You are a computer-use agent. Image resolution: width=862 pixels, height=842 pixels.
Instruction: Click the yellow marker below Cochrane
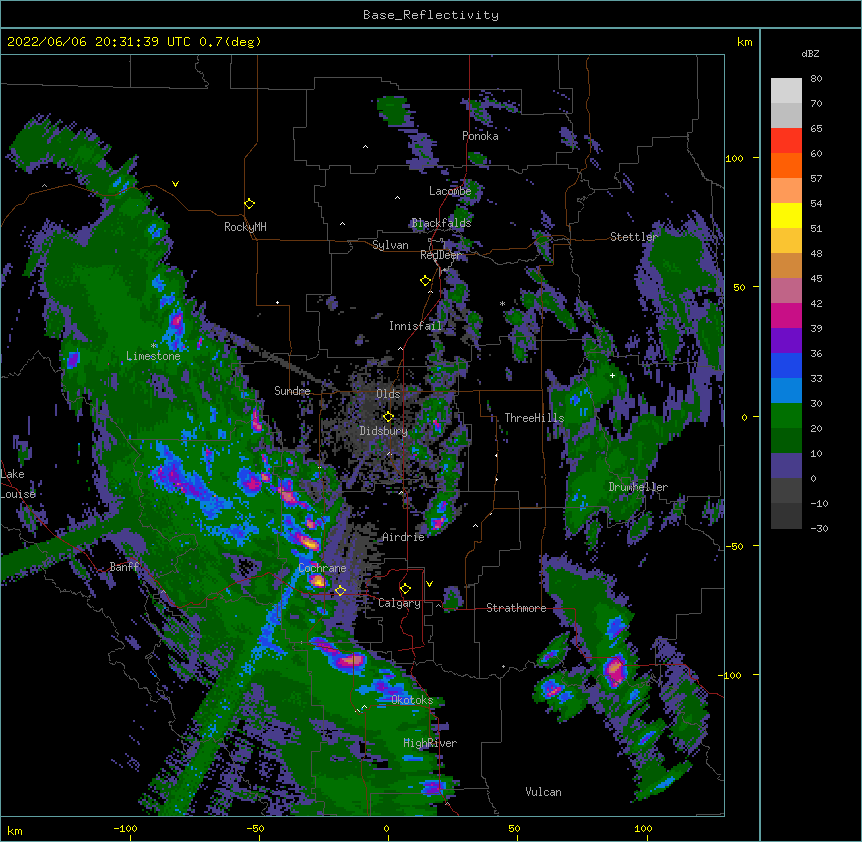(340, 590)
